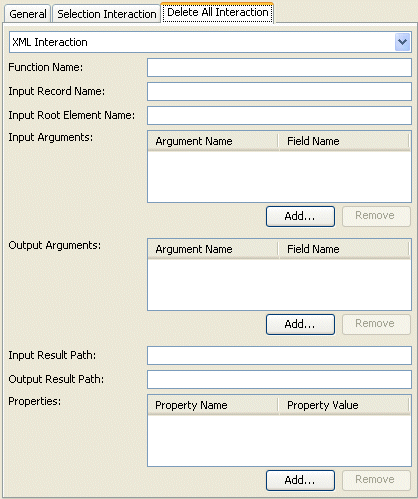
Task: Click empty area of Properties table
Action: click(279, 440)
